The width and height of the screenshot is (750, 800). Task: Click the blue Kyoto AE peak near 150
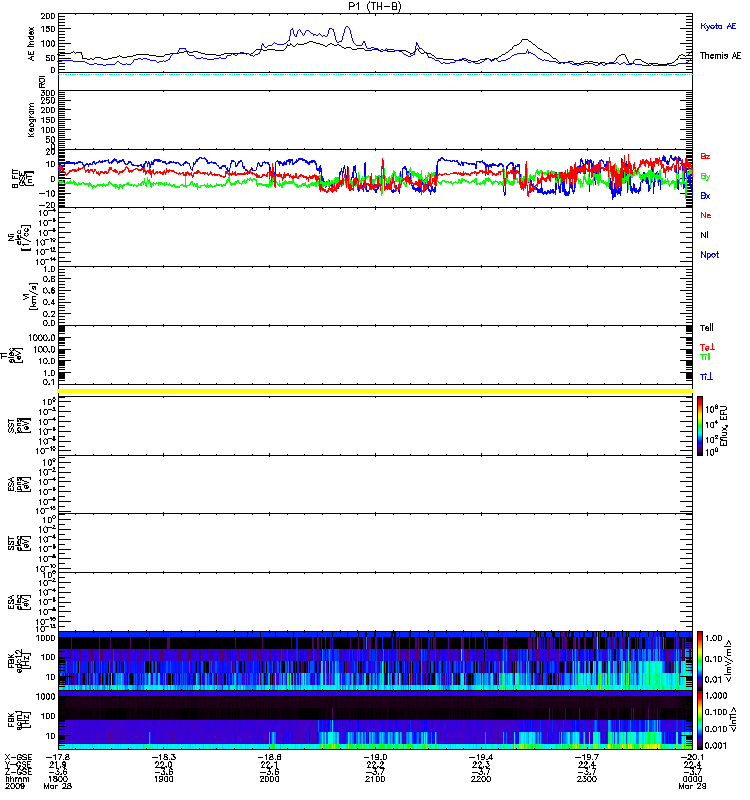click(x=347, y=28)
